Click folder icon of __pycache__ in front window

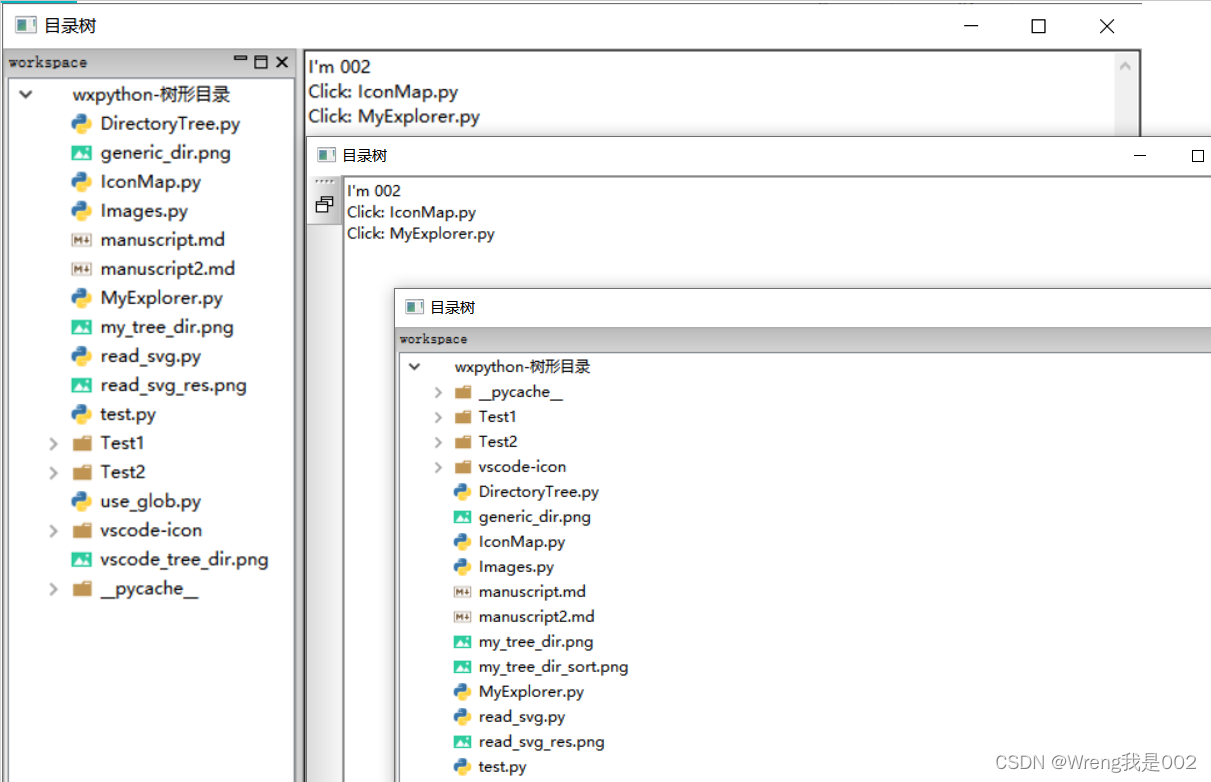point(462,392)
